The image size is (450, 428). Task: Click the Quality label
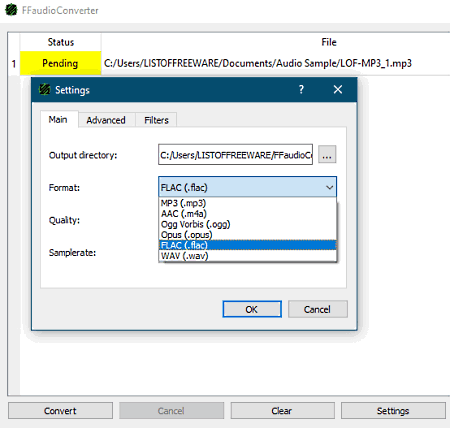pyautogui.click(x=64, y=220)
